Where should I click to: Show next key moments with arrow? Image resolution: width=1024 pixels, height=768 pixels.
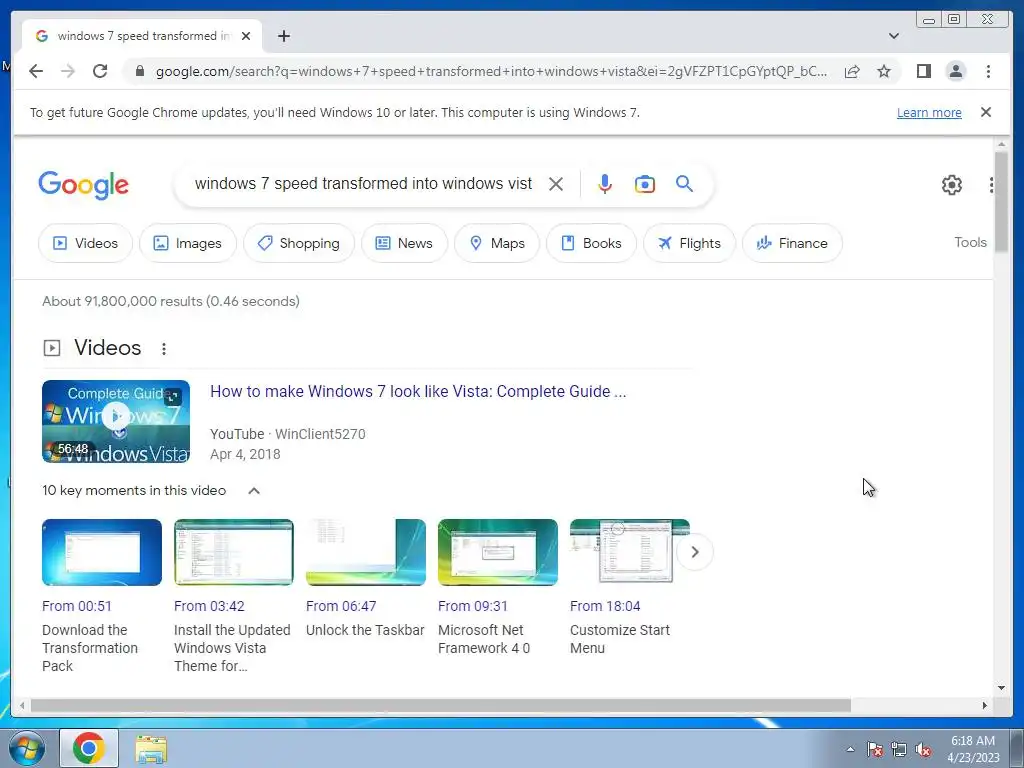(x=695, y=552)
